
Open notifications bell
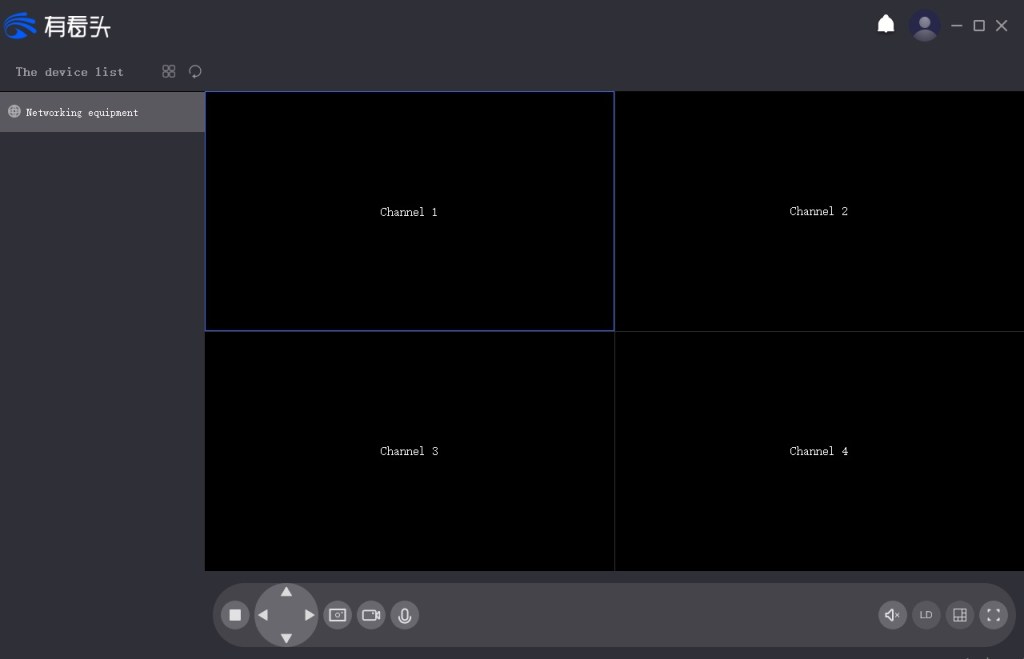pos(886,25)
